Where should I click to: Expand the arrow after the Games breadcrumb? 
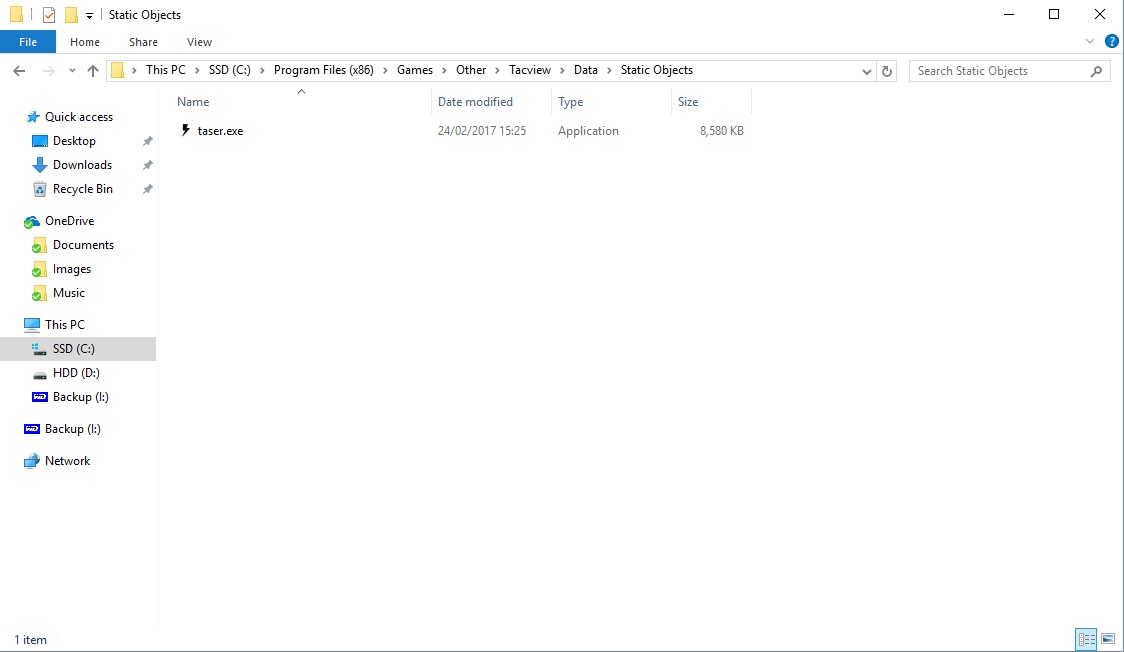coord(444,70)
